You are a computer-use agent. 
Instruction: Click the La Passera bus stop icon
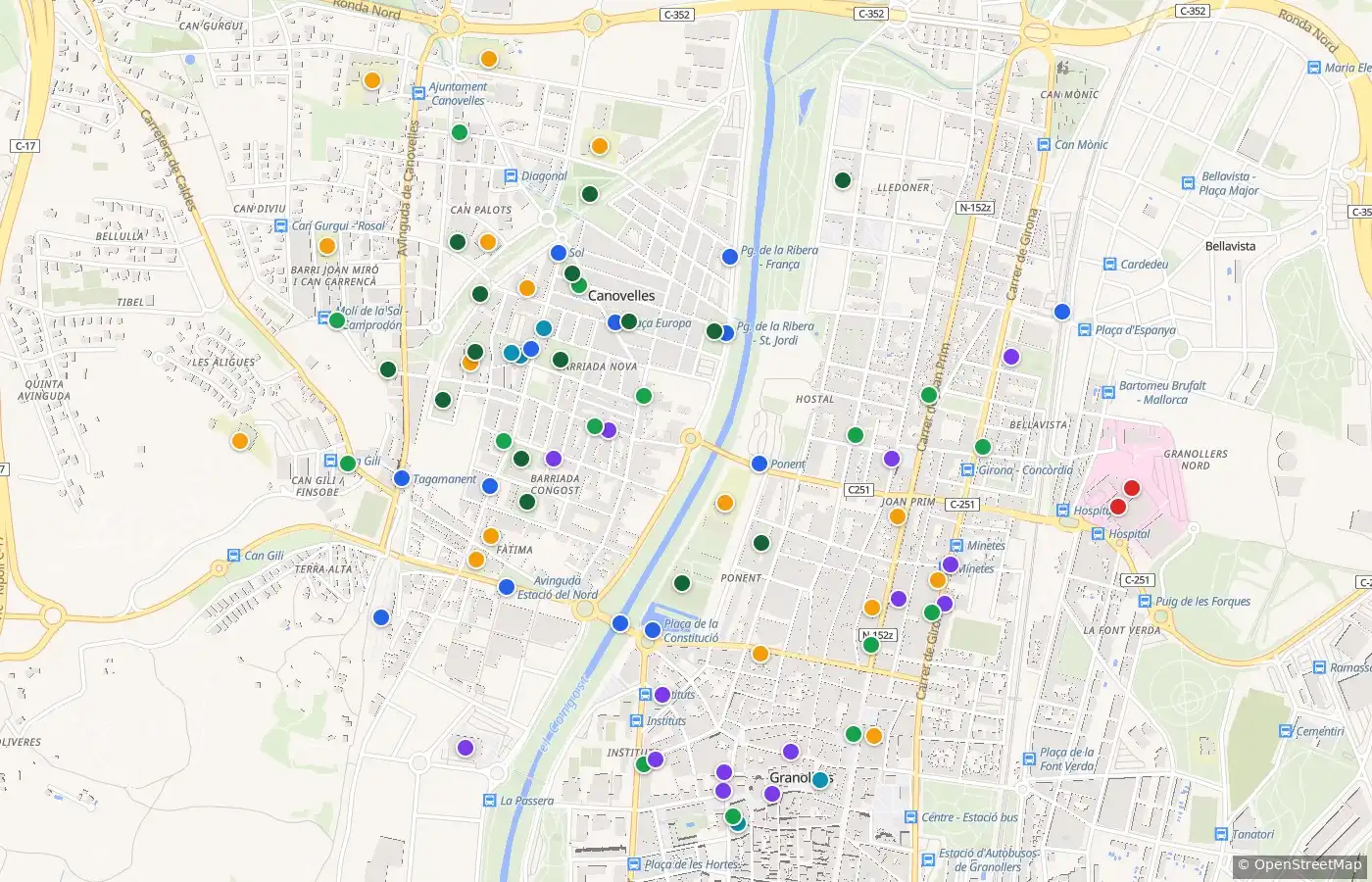(x=489, y=801)
